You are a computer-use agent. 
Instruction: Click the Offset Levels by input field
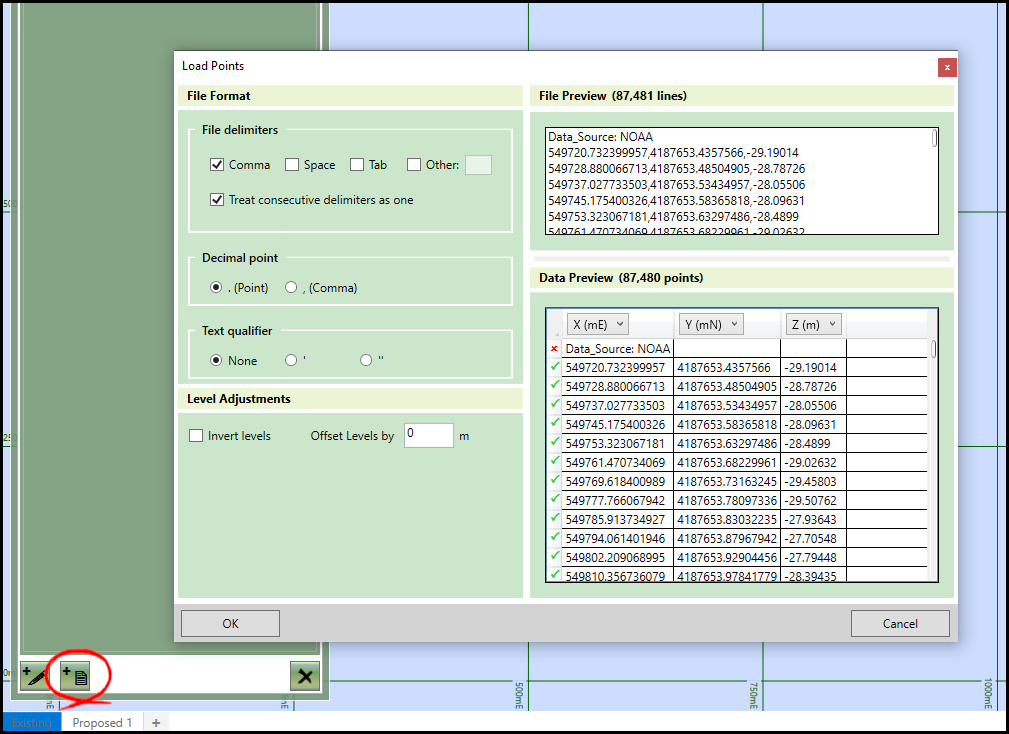(x=428, y=436)
